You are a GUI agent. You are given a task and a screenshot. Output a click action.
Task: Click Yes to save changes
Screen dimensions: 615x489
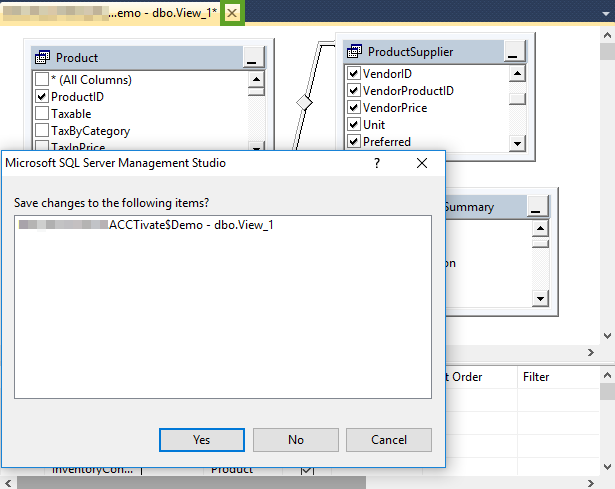pos(202,440)
